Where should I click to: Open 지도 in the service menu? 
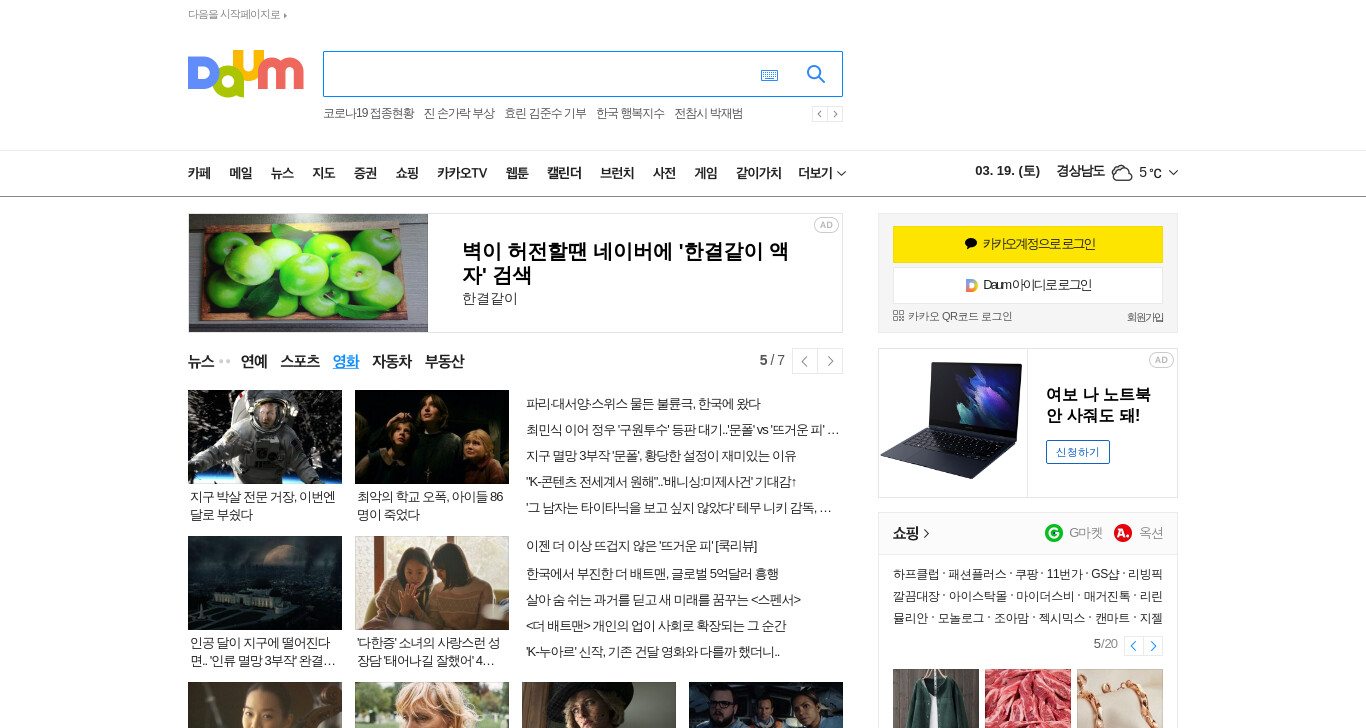click(x=324, y=173)
